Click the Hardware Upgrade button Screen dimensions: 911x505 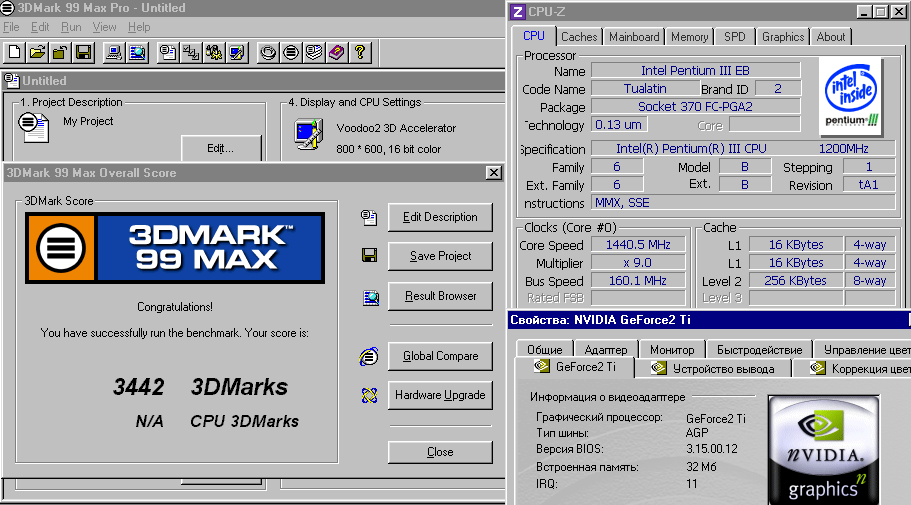point(440,395)
